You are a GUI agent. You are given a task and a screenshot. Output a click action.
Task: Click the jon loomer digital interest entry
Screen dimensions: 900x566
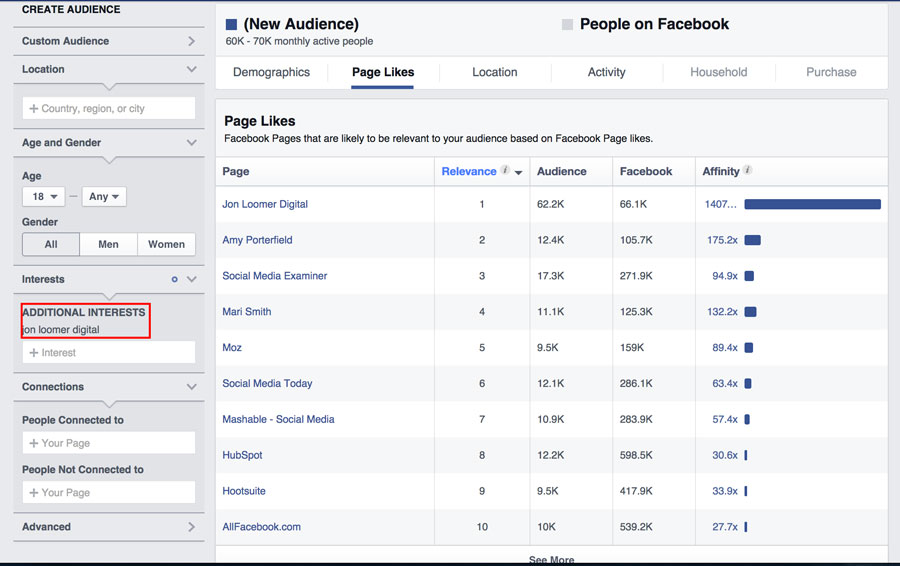coord(61,330)
